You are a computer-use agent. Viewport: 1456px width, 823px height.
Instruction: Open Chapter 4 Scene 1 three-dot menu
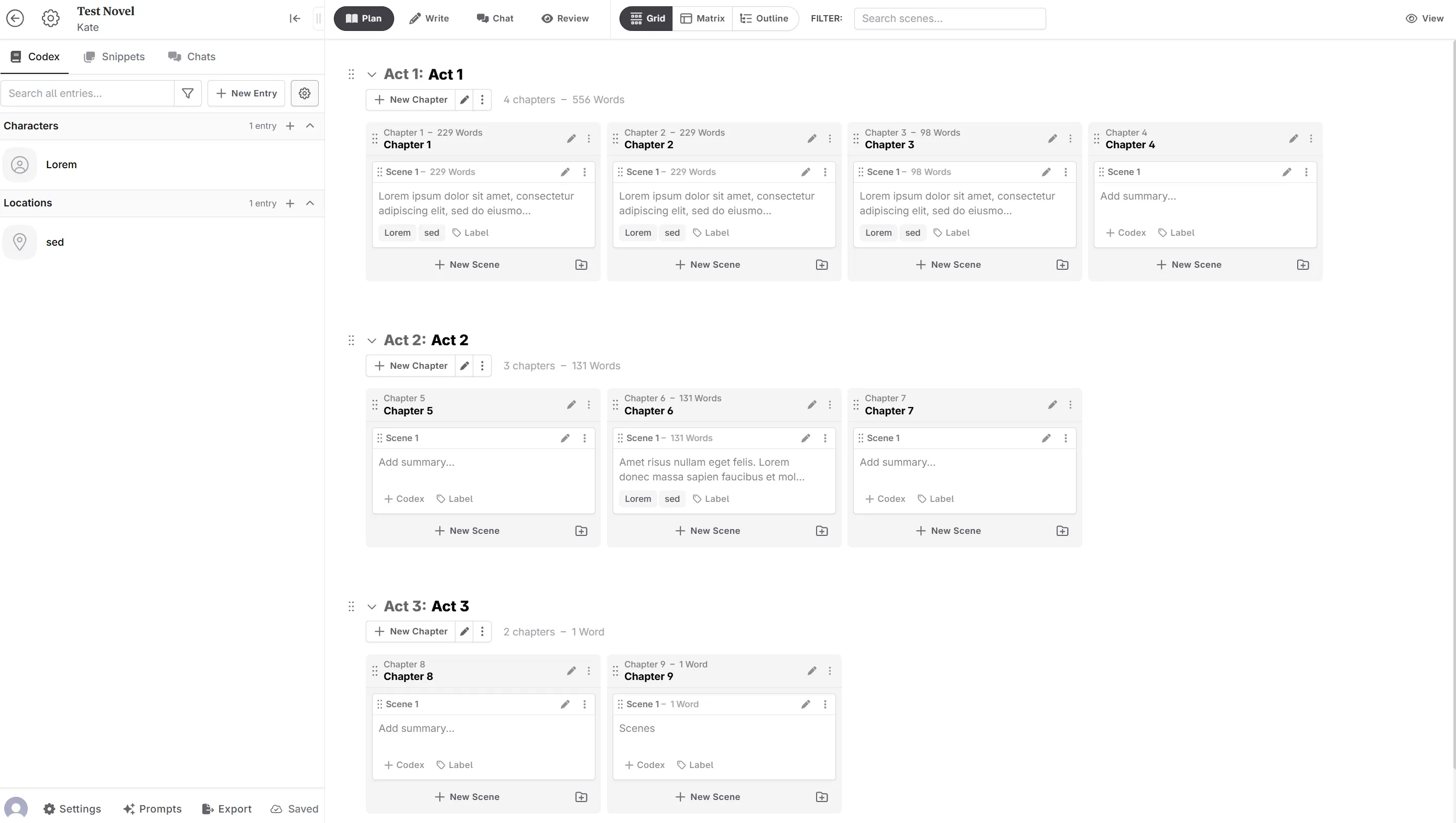(1306, 172)
